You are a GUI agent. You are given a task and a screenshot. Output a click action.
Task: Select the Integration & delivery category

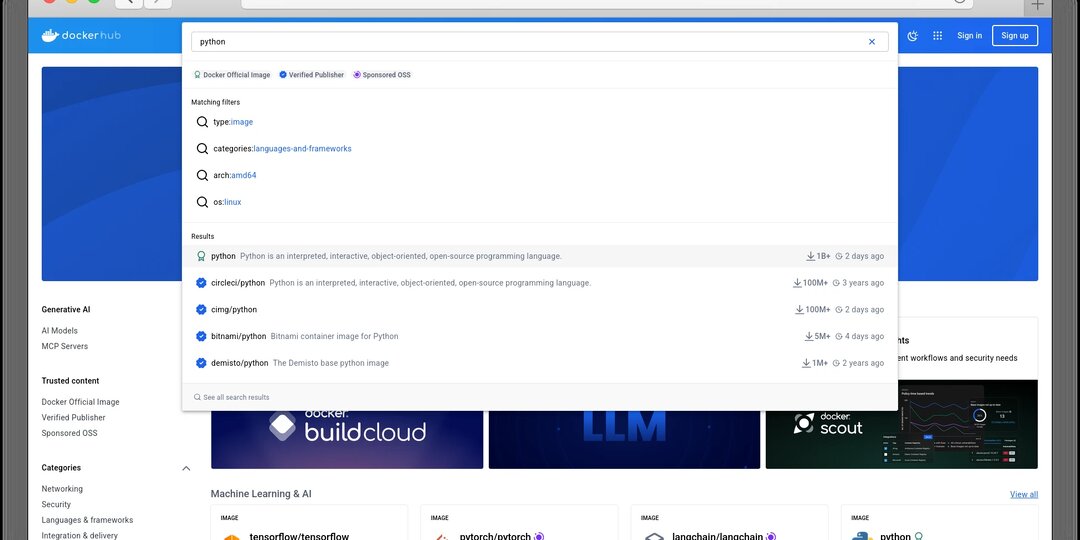79,535
